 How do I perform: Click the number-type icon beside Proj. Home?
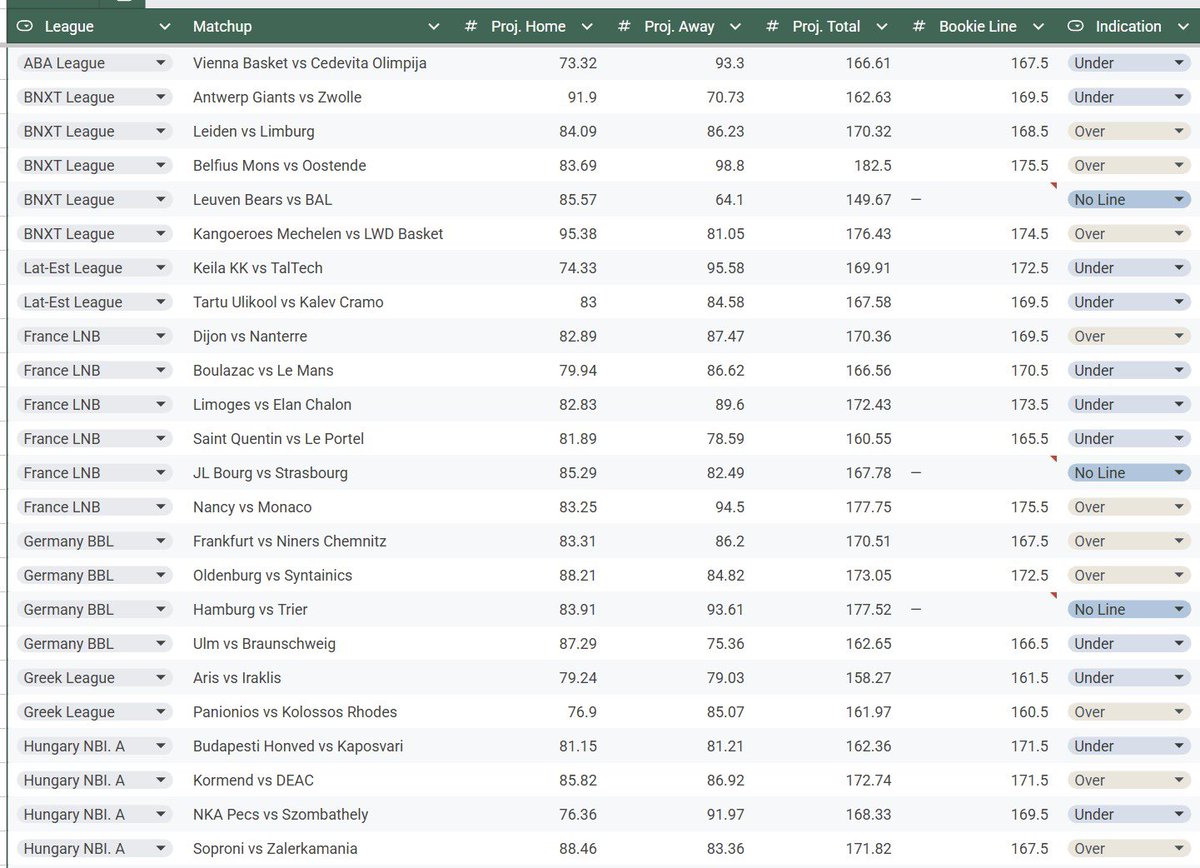pyautogui.click(x=471, y=26)
